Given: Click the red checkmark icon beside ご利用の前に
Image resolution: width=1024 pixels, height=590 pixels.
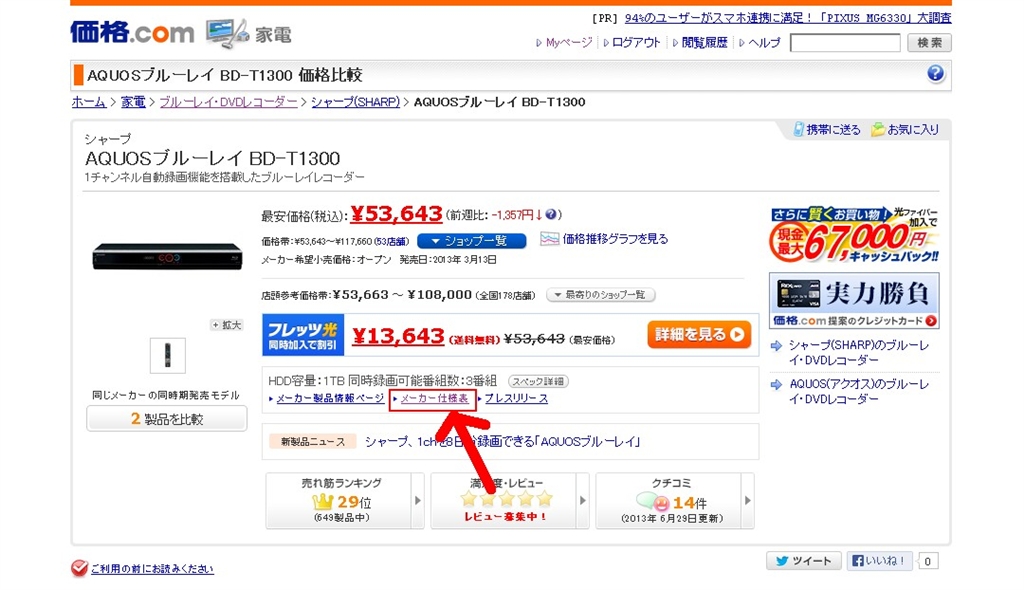Looking at the screenshot, I should [x=79, y=568].
